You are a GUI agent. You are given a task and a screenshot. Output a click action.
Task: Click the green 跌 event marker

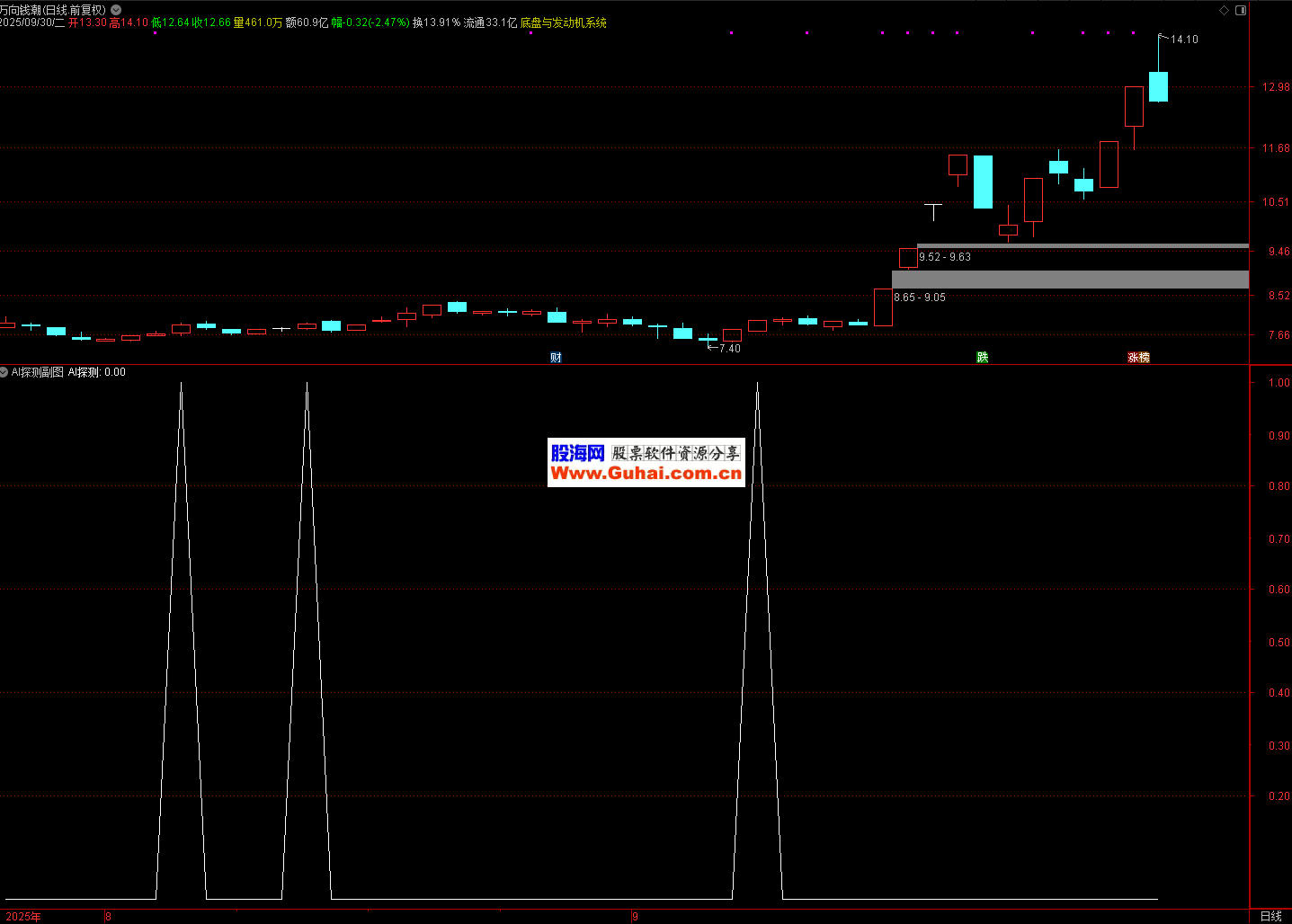[982, 358]
